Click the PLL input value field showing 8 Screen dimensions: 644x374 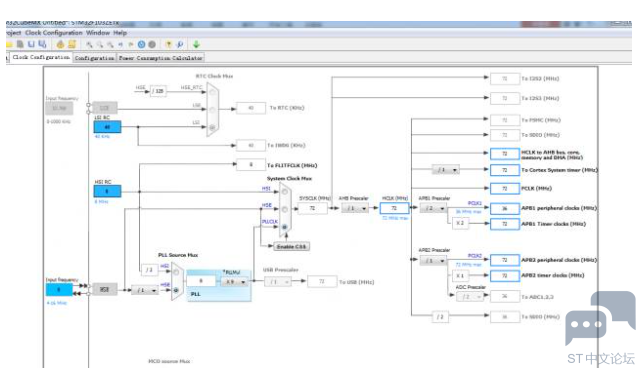[201, 281]
